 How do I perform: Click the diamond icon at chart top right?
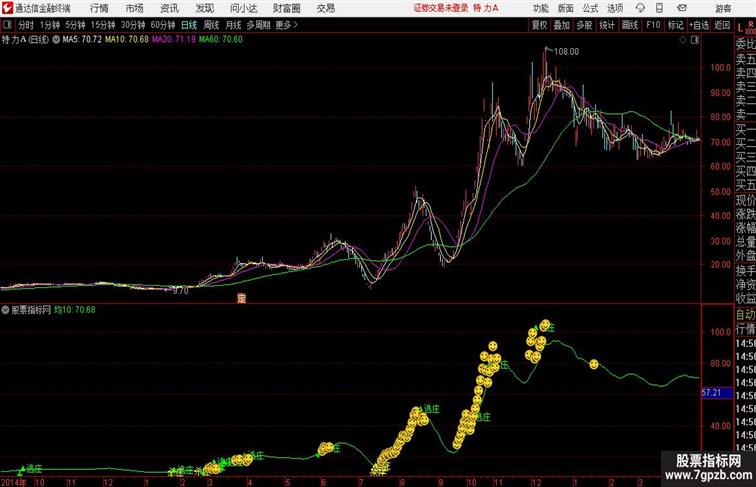[683, 40]
